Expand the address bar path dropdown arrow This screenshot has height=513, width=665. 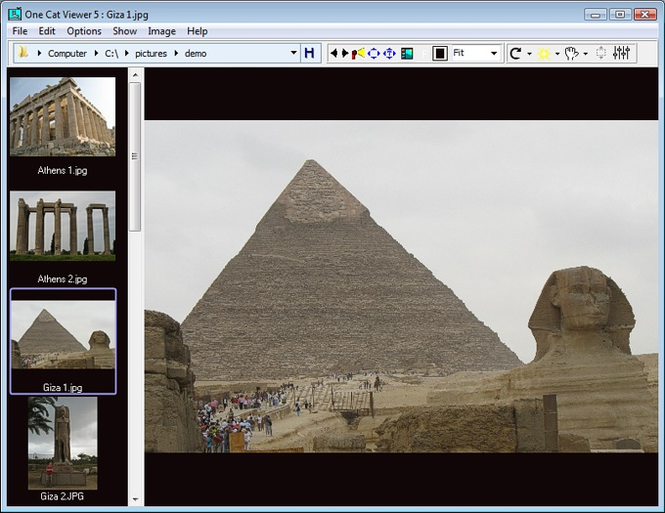[x=294, y=53]
